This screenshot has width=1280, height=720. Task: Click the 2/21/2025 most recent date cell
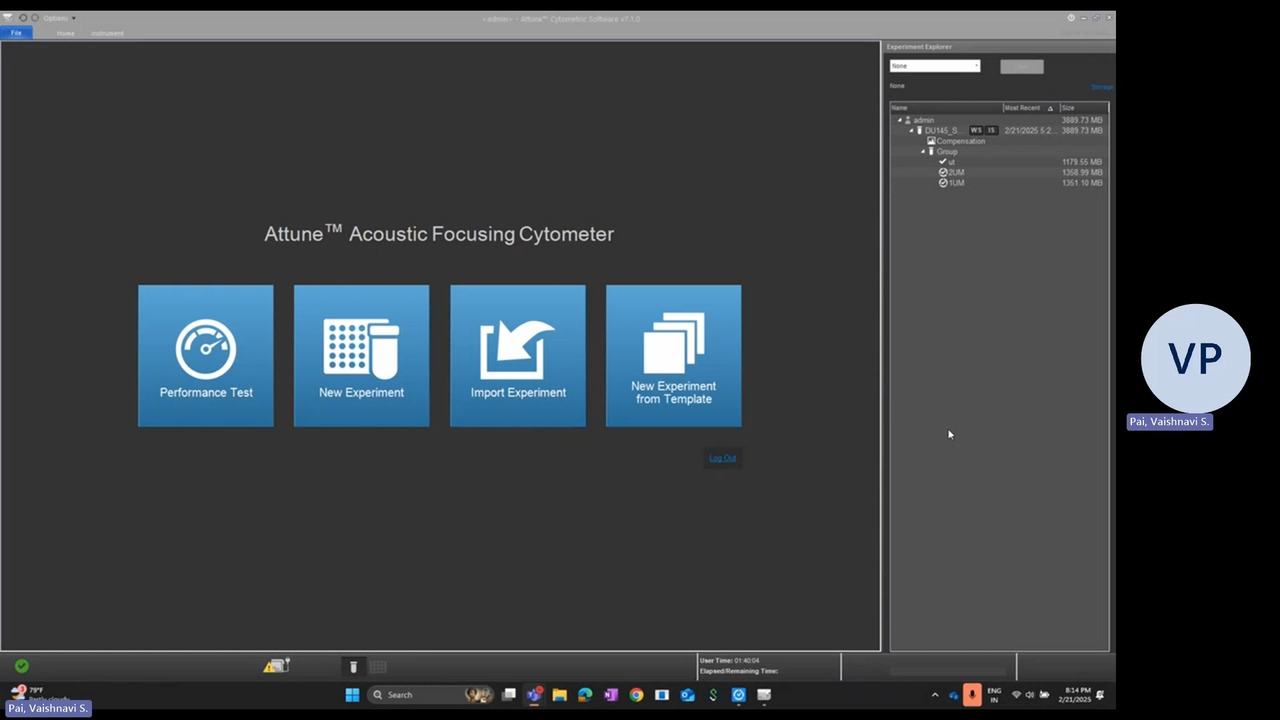point(1029,131)
